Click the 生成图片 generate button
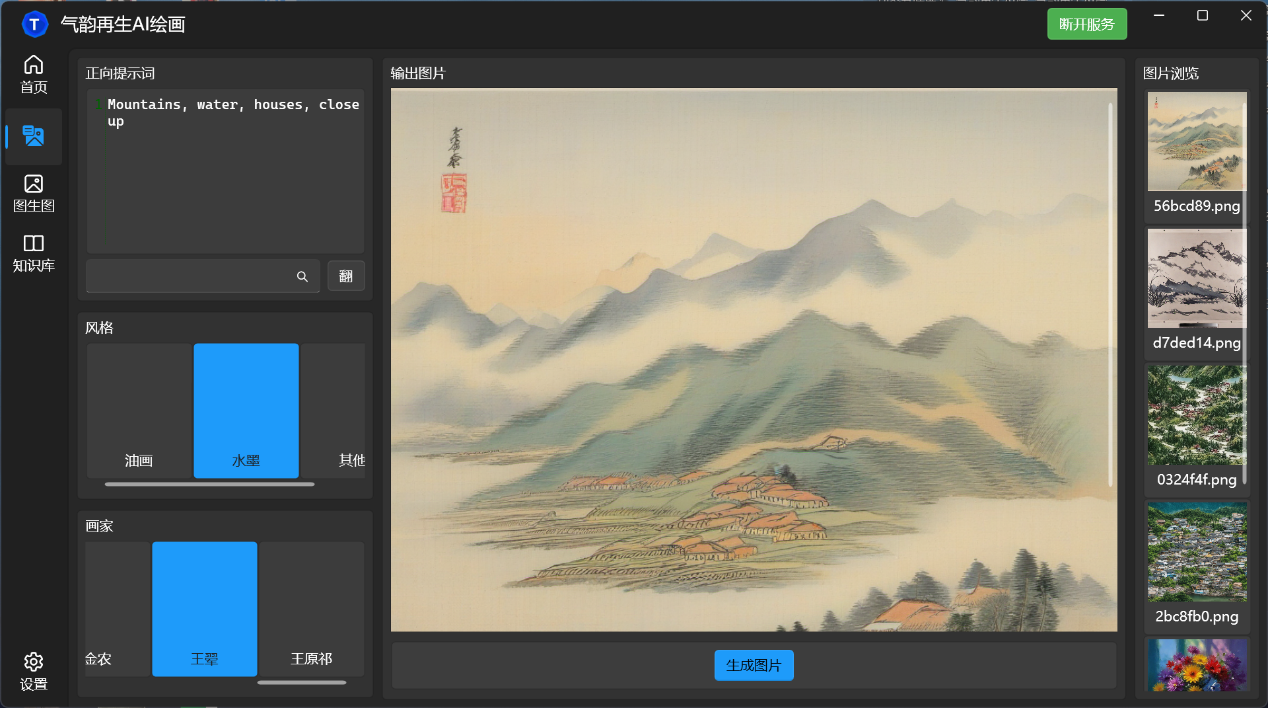Viewport: 1268px width, 708px height. tap(754, 665)
